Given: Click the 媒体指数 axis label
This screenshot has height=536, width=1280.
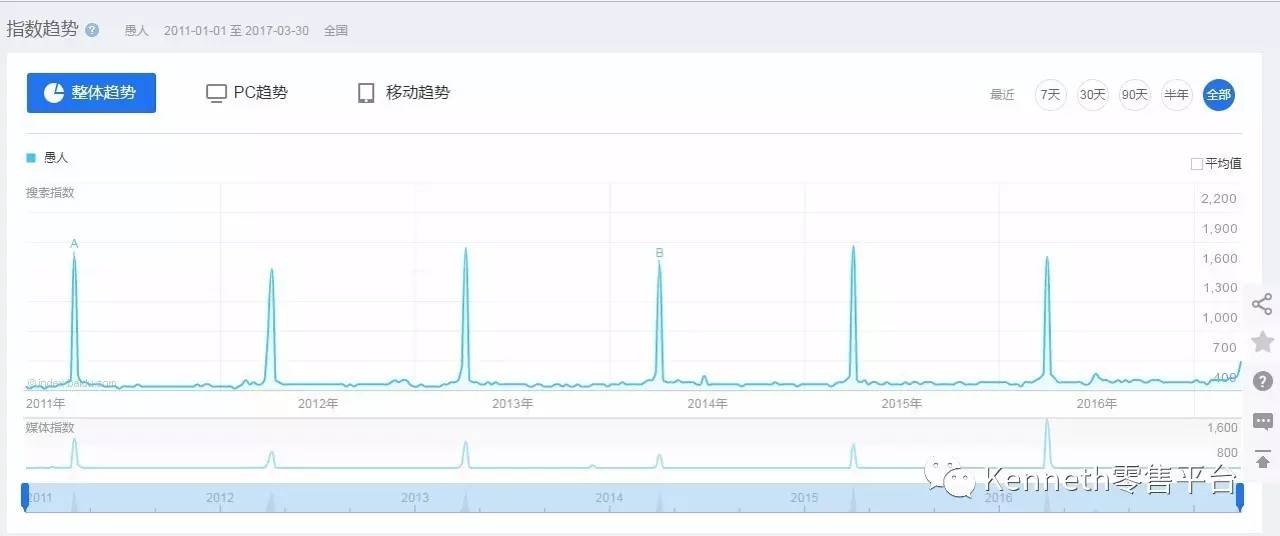Looking at the screenshot, I should pyautogui.click(x=50, y=428).
